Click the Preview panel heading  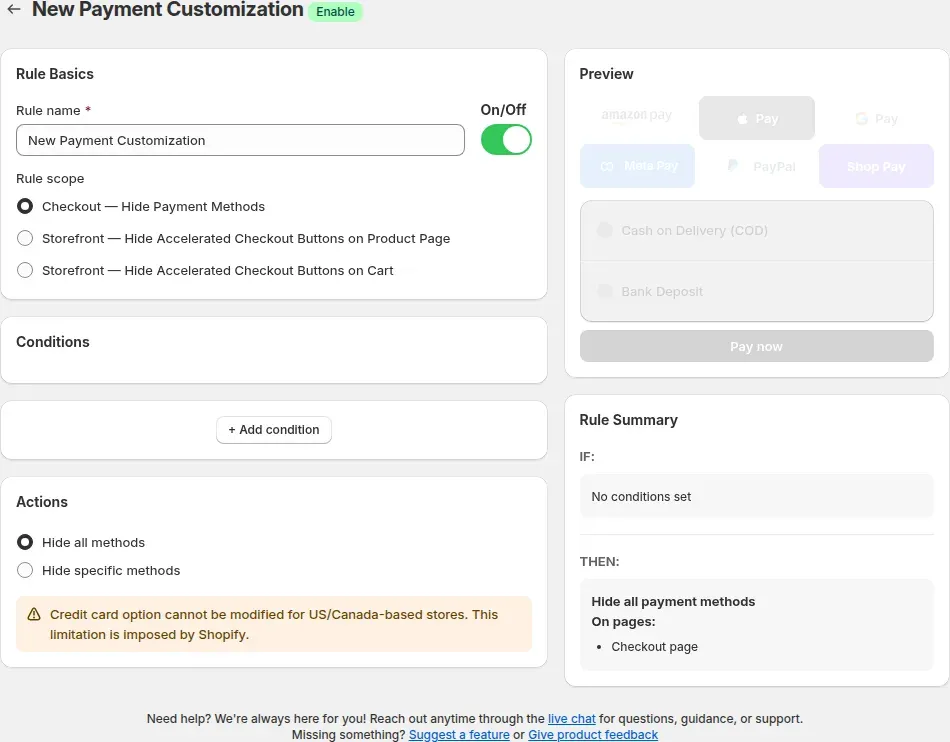coord(606,74)
